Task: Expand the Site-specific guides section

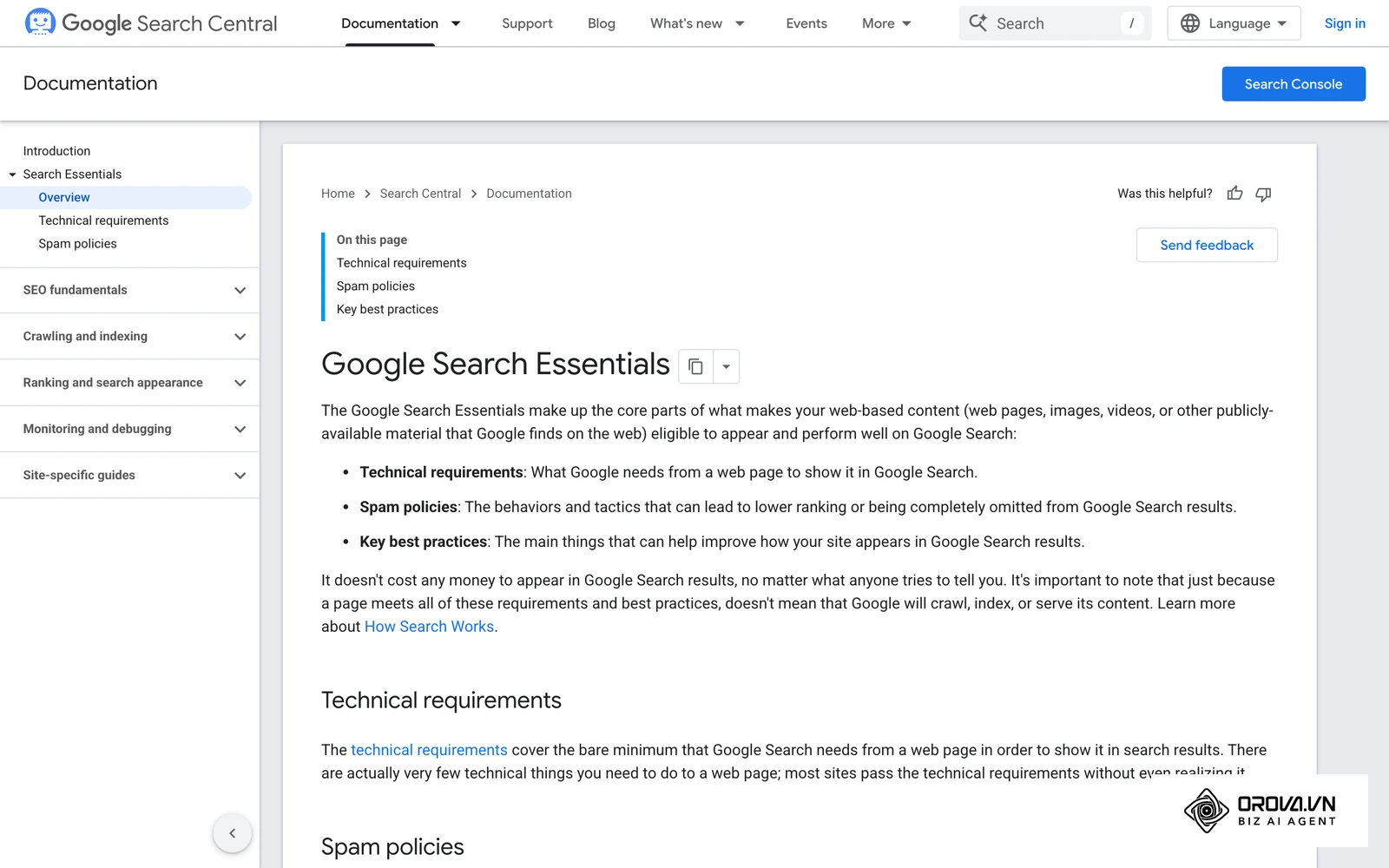Action: 130,475
